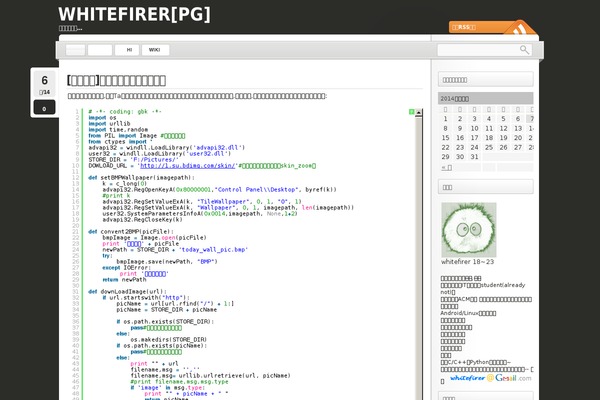Viewport: 600px width, 400px height.
Task: Click 'advapi32.RegCloseKey(k)' code line
Action: (142, 220)
